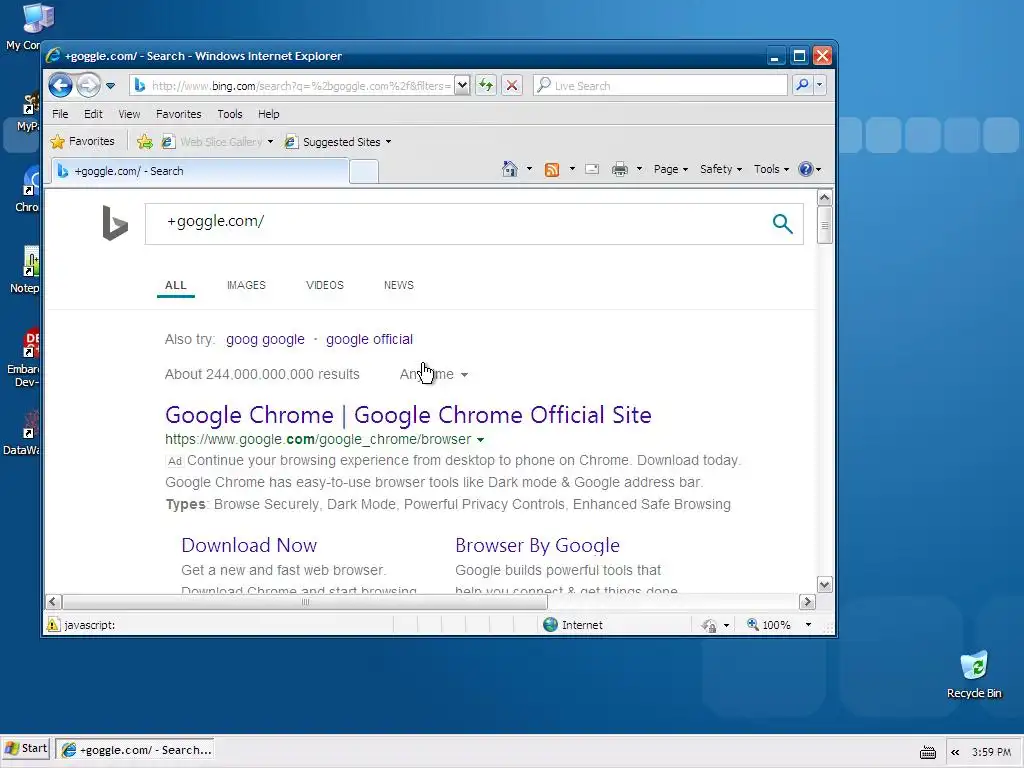1024x768 pixels.
Task: Click the Read Mail envelope icon
Action: [592, 169]
